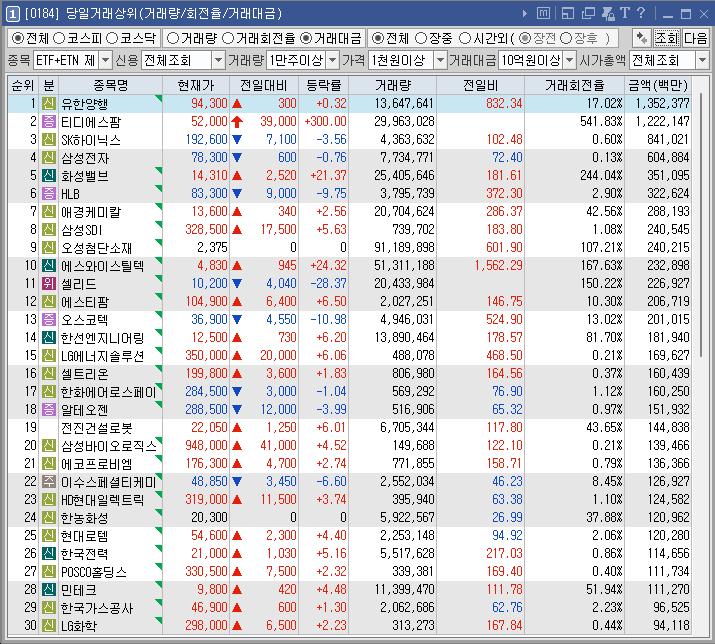Select the 거래량 radio button
715x644 pixels.
tap(173, 38)
